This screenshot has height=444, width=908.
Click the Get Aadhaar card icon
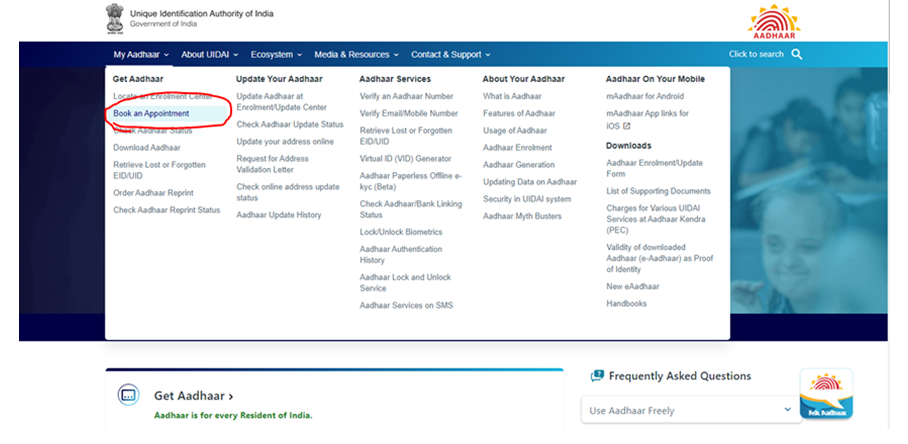tap(128, 396)
